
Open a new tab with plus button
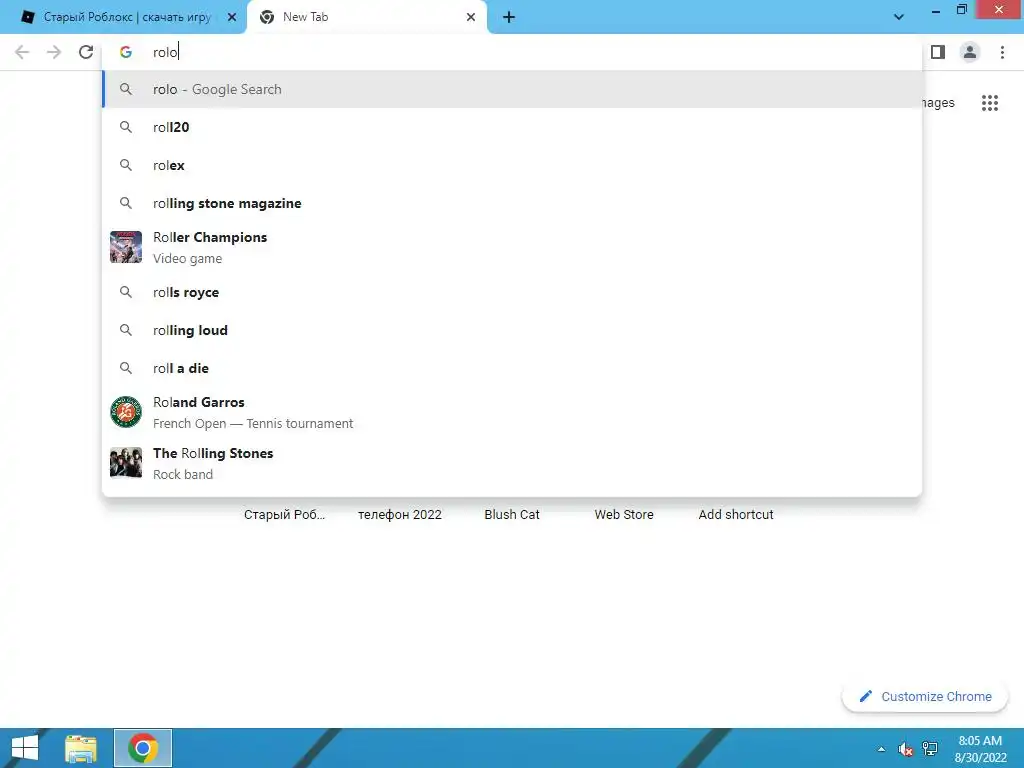pos(509,17)
